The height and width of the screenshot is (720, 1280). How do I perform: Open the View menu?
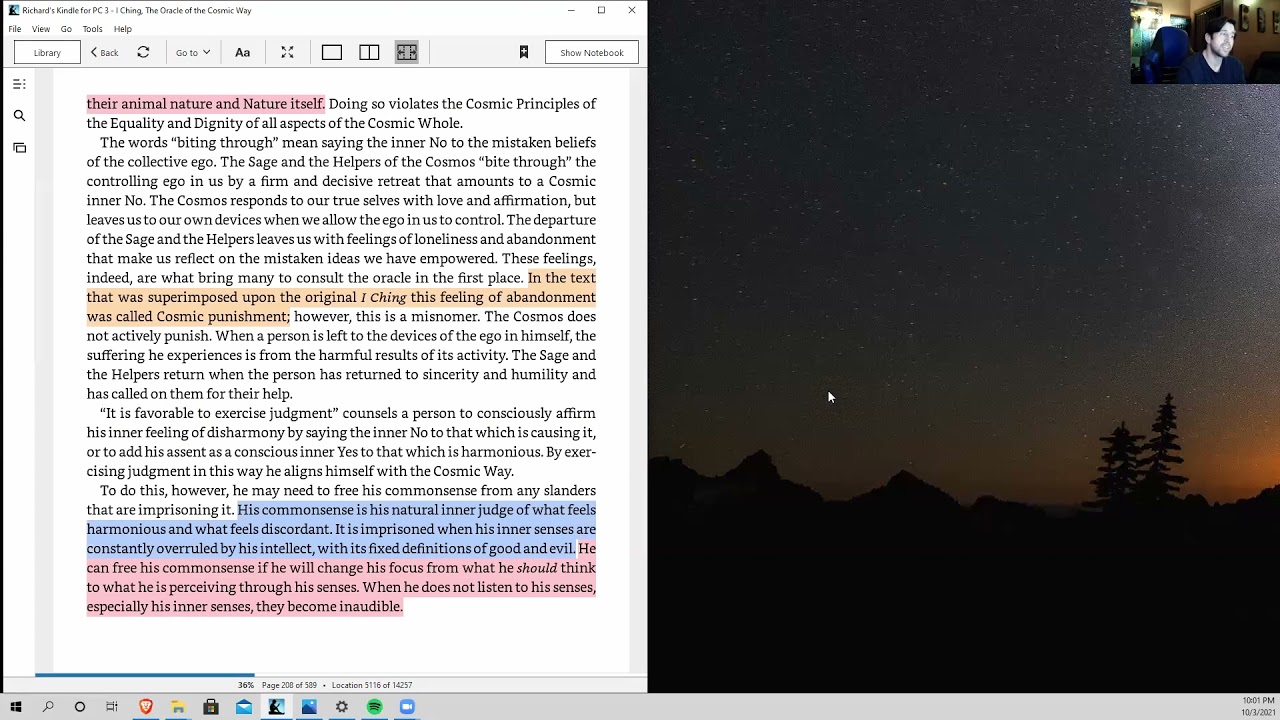coord(41,29)
